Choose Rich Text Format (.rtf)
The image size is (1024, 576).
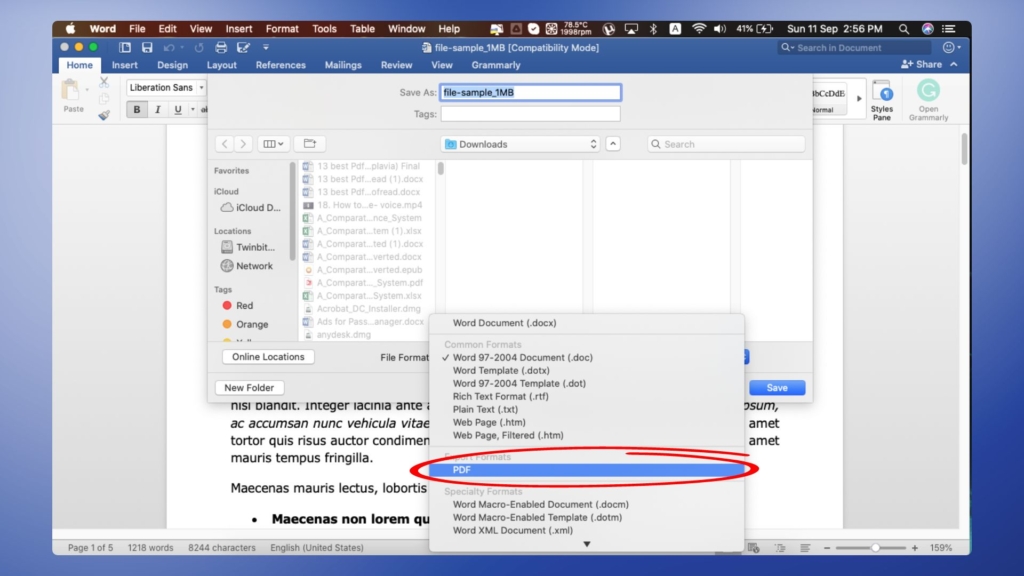[x=586, y=396]
